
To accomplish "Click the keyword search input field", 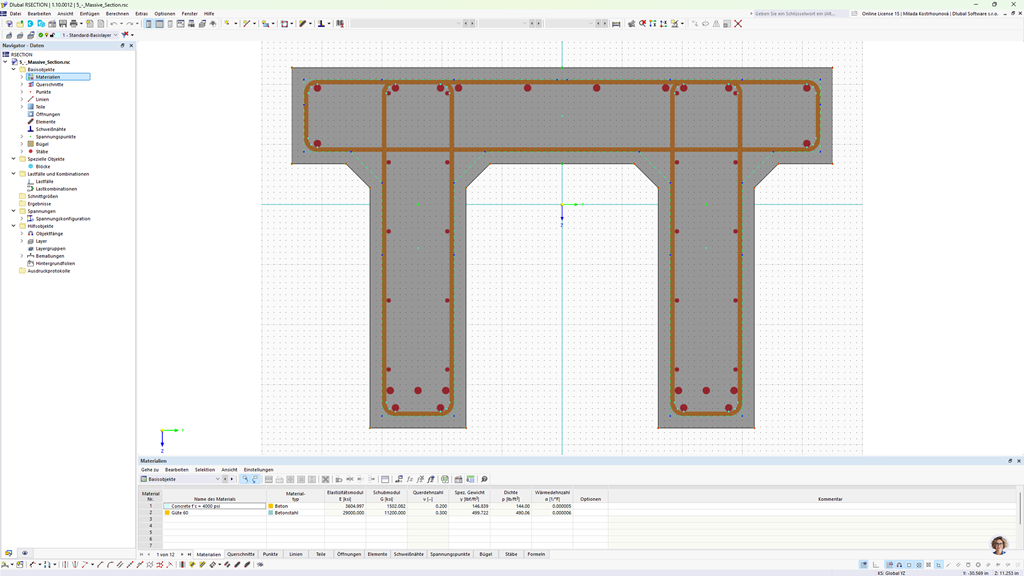I will click(x=800, y=14).
